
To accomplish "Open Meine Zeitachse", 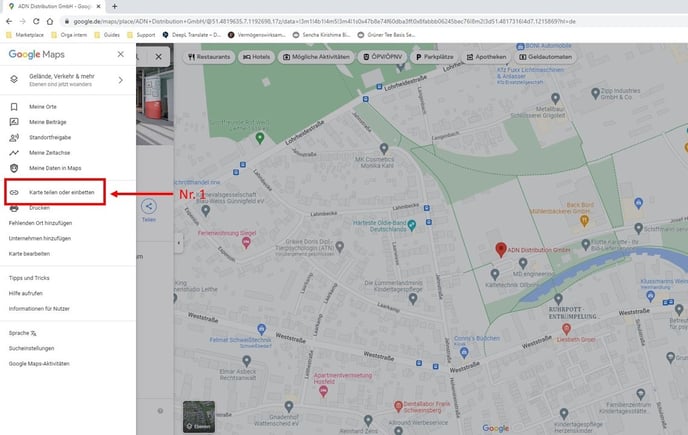I will click(49, 153).
